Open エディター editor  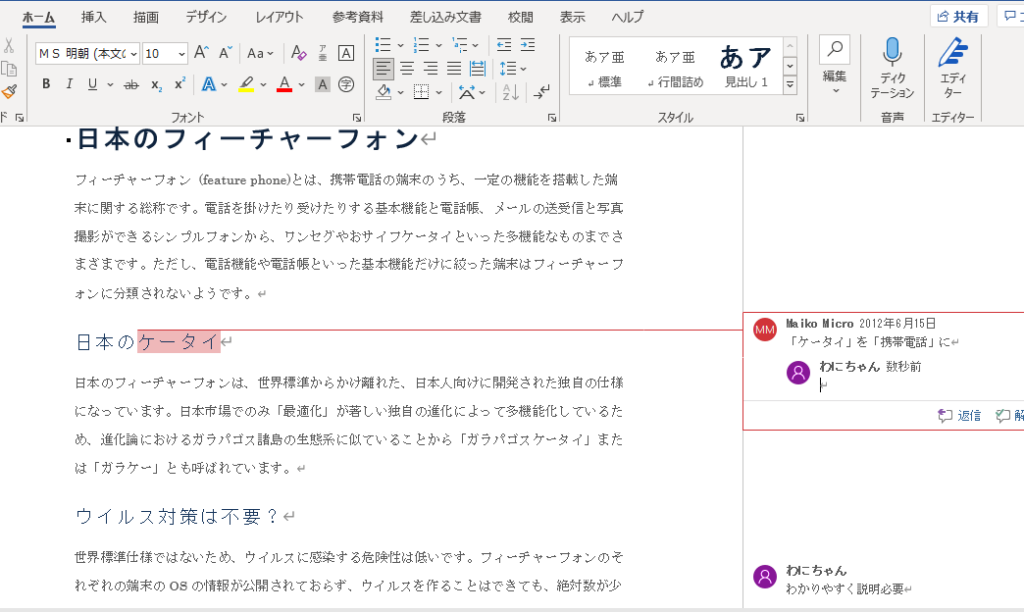(x=953, y=68)
